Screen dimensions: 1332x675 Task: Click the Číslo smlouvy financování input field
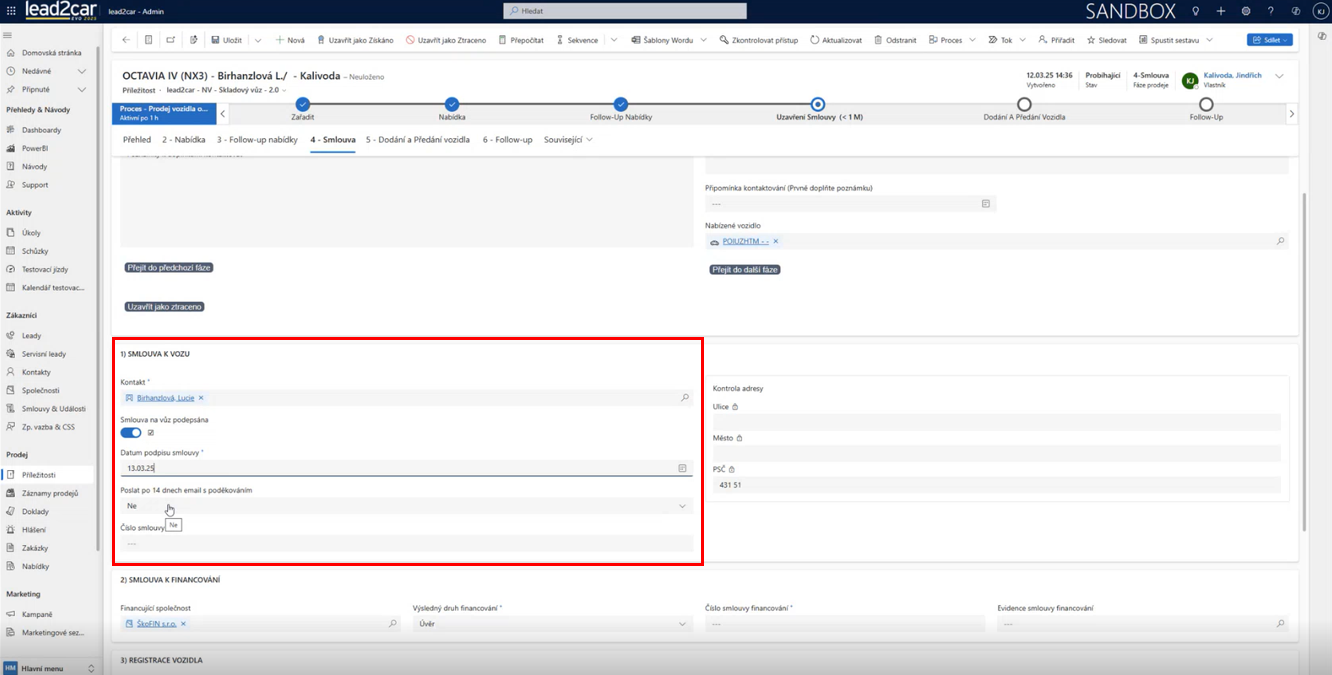[844, 624]
